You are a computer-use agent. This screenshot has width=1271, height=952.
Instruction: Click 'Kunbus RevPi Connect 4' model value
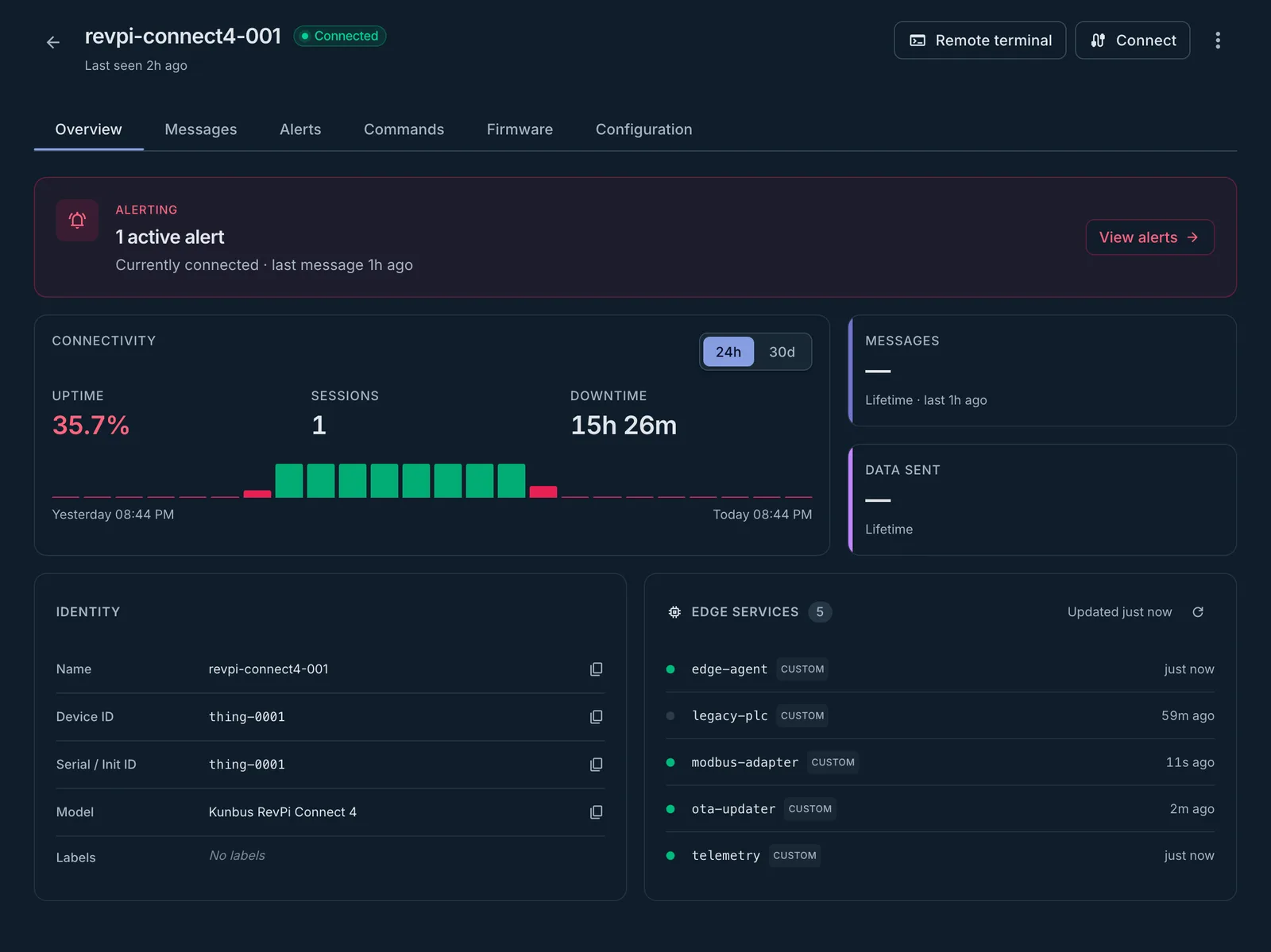(x=283, y=812)
